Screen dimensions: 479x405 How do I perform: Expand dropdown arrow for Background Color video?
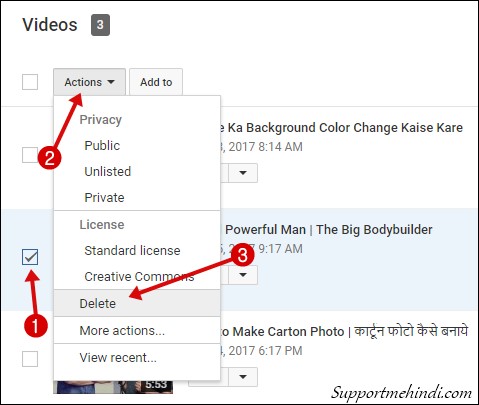coord(243,173)
